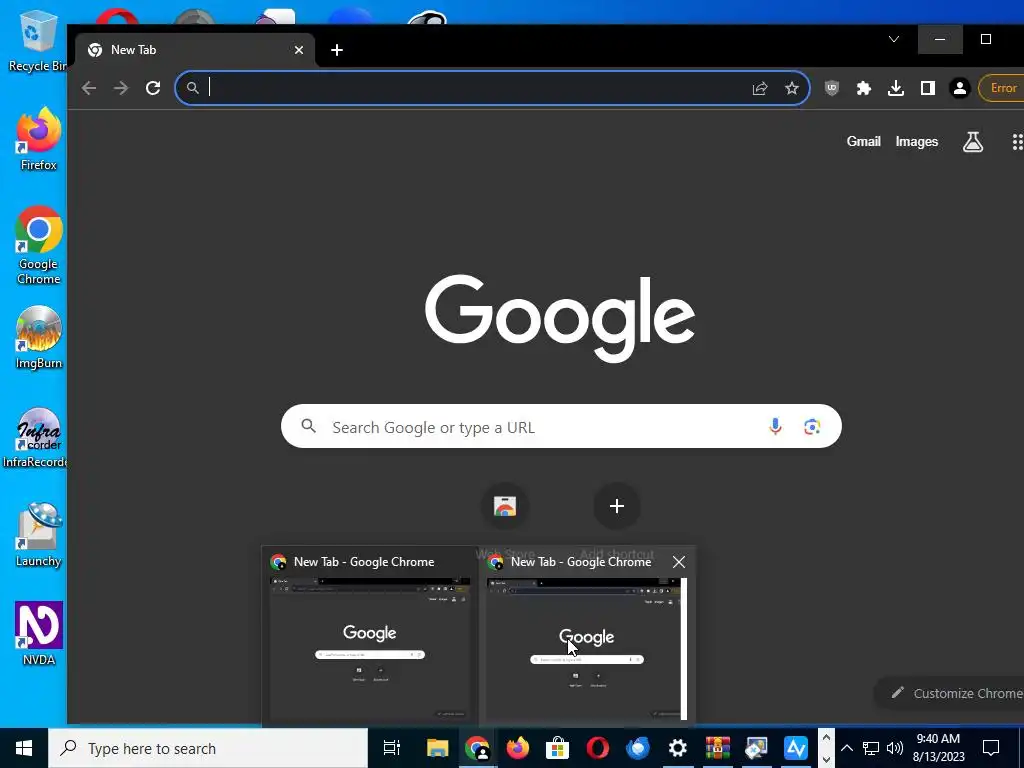
Task: Reload the page with the refresh icon
Action: (x=153, y=88)
